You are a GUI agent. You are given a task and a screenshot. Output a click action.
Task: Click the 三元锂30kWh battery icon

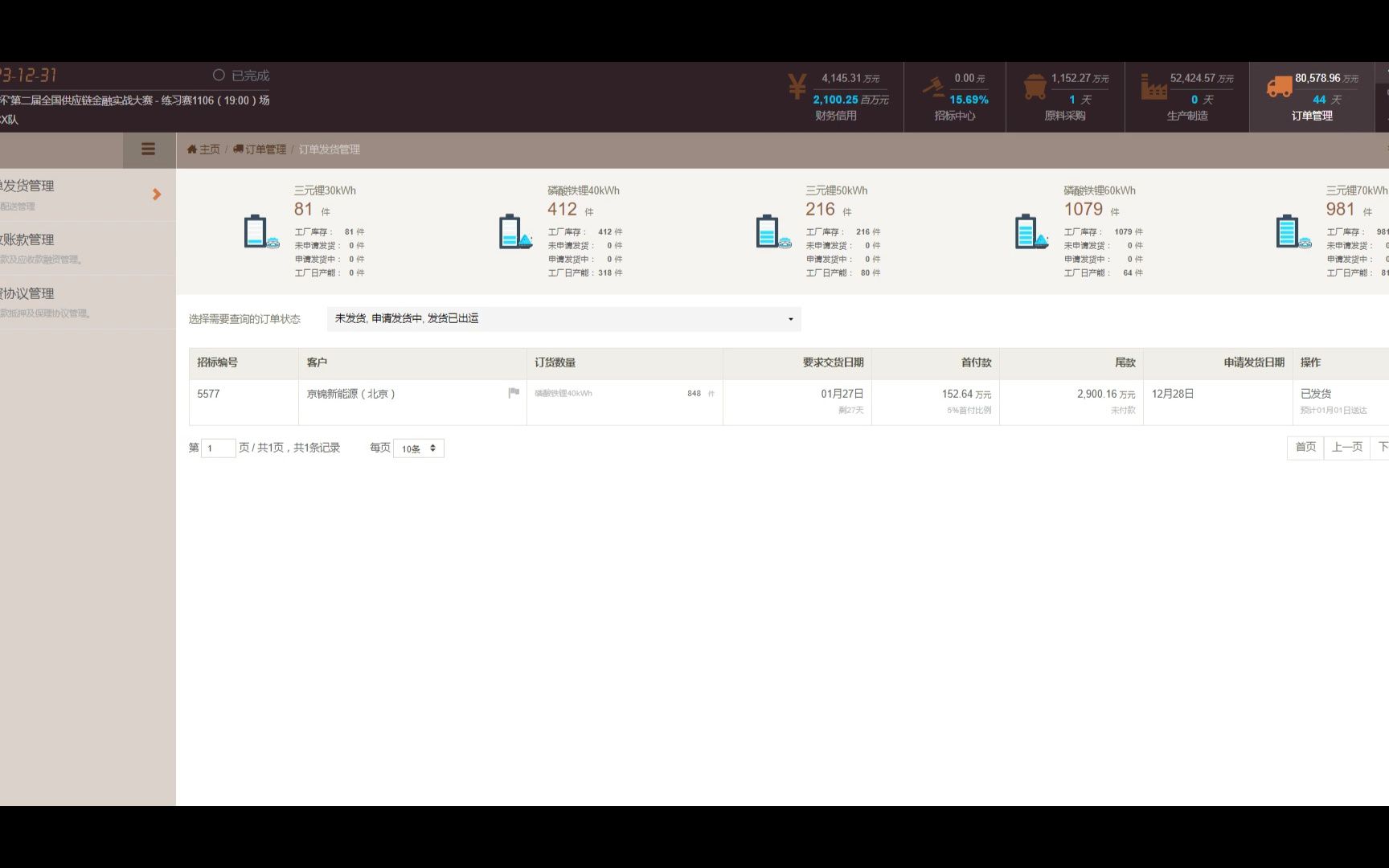(260, 231)
